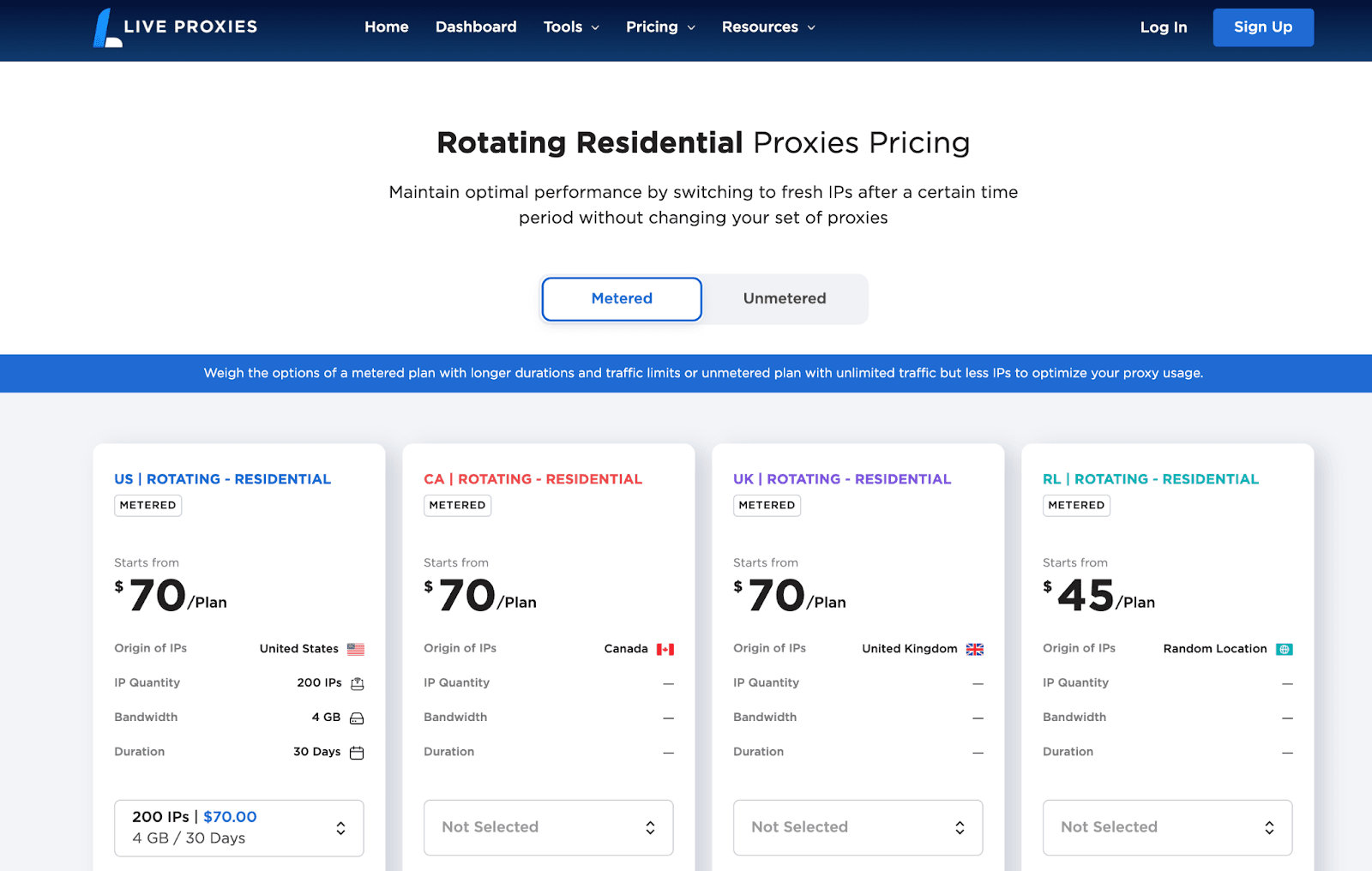Open the Dashboard page

[476, 27]
